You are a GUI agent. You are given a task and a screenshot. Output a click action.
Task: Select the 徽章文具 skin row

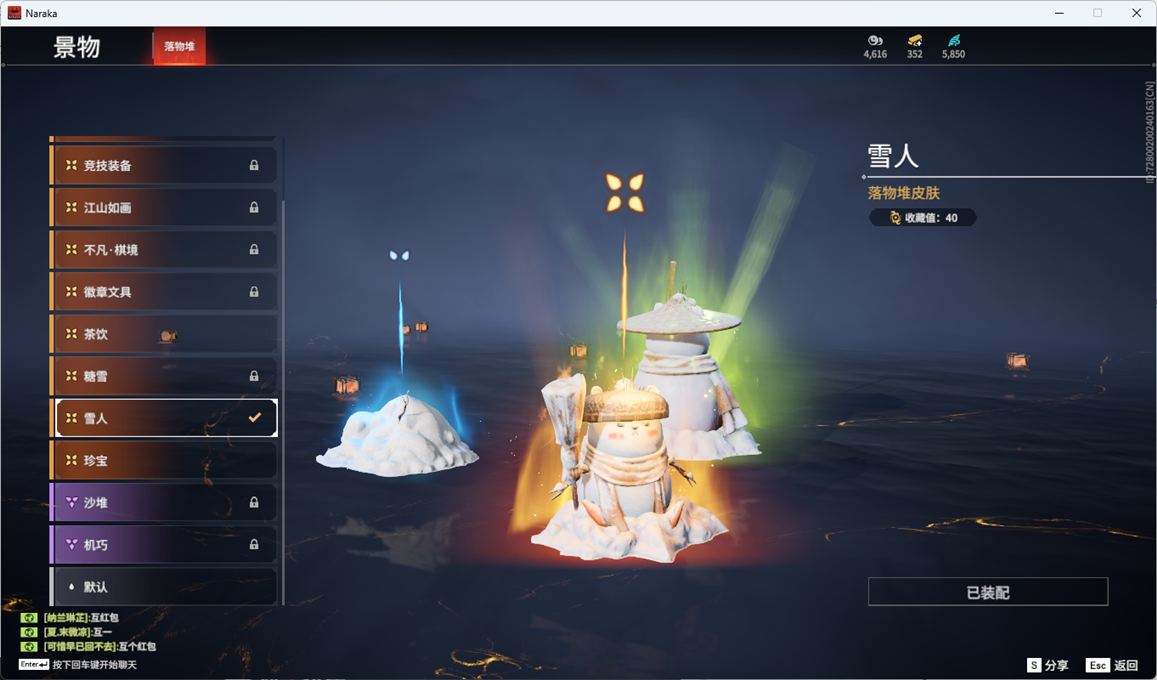point(163,291)
